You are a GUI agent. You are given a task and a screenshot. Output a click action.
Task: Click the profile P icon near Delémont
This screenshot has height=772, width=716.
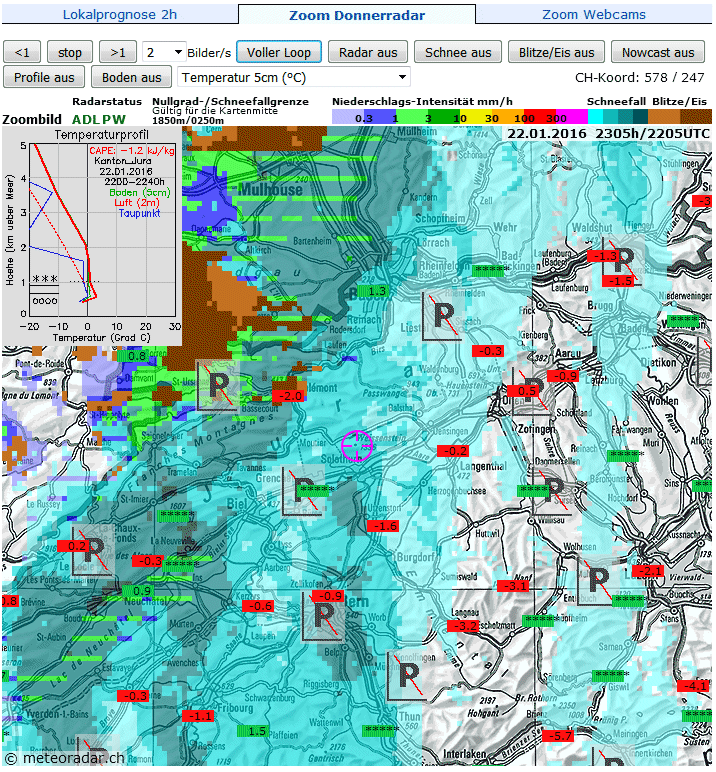tap(218, 385)
